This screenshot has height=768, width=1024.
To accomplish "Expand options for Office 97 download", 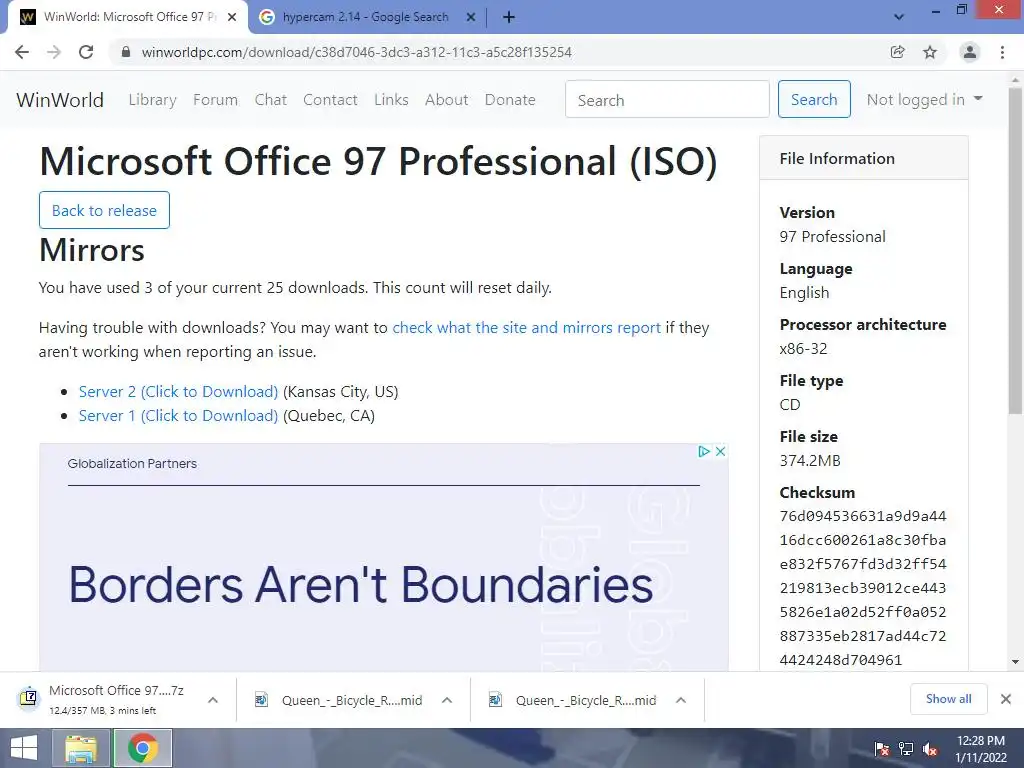I will pos(213,700).
